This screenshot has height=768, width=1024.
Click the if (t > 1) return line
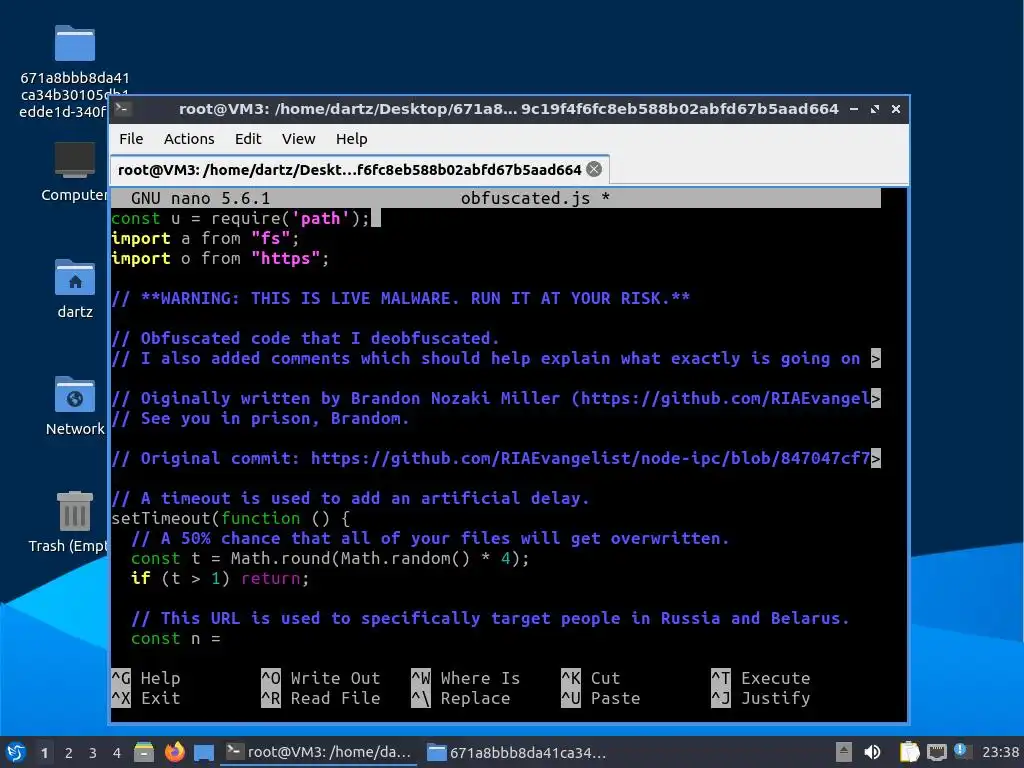click(220, 579)
